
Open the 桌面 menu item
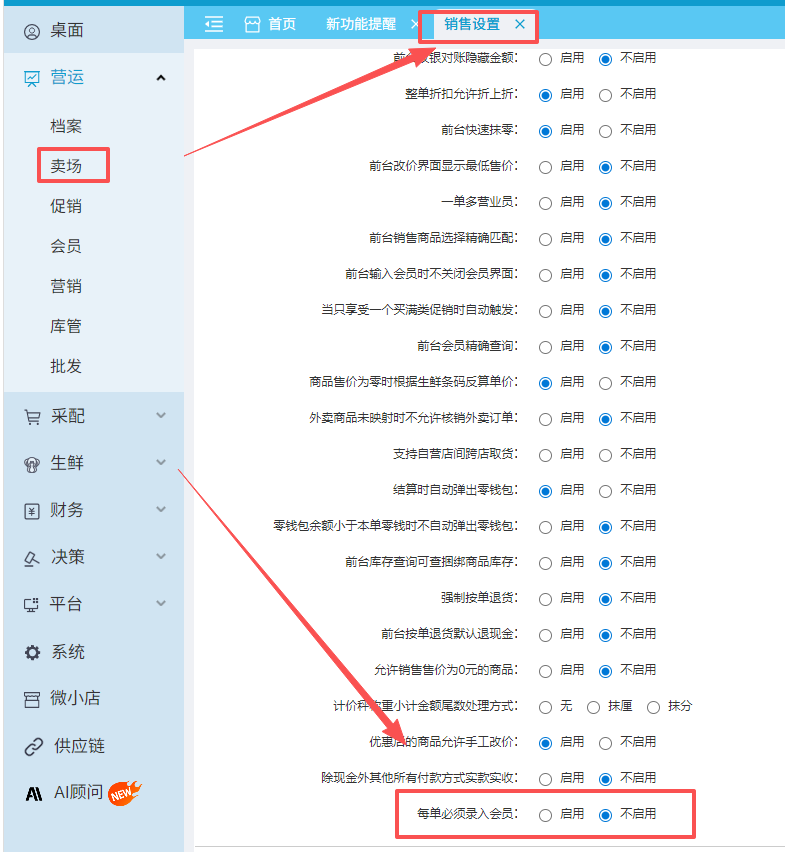click(67, 30)
